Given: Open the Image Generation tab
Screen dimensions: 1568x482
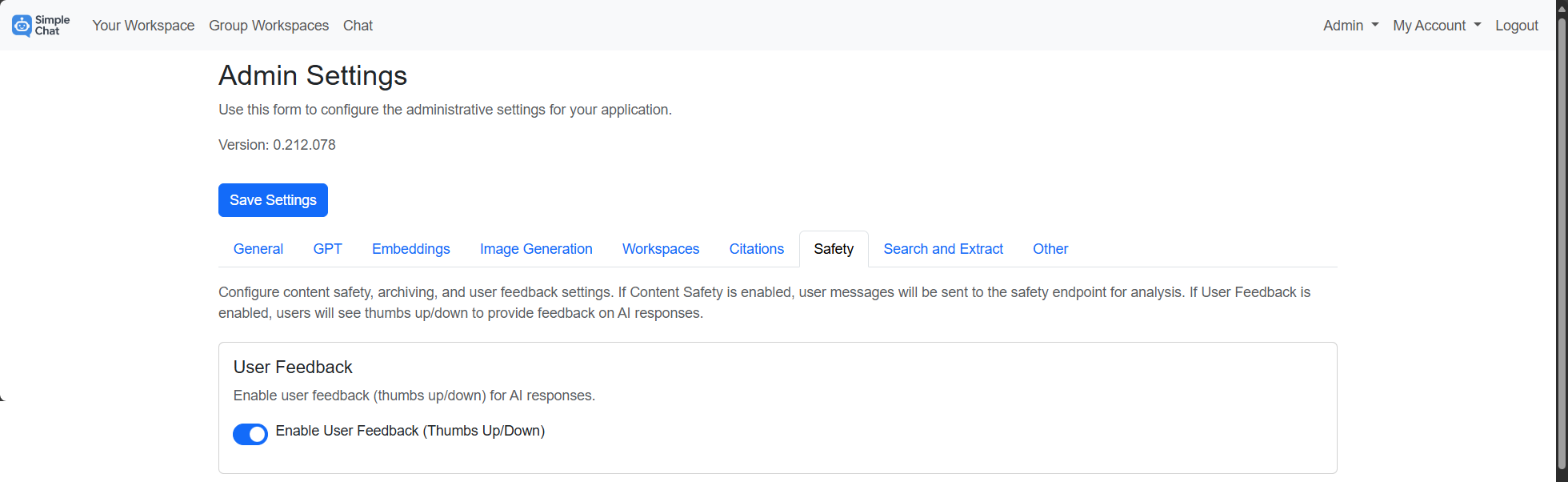Looking at the screenshot, I should coord(536,249).
